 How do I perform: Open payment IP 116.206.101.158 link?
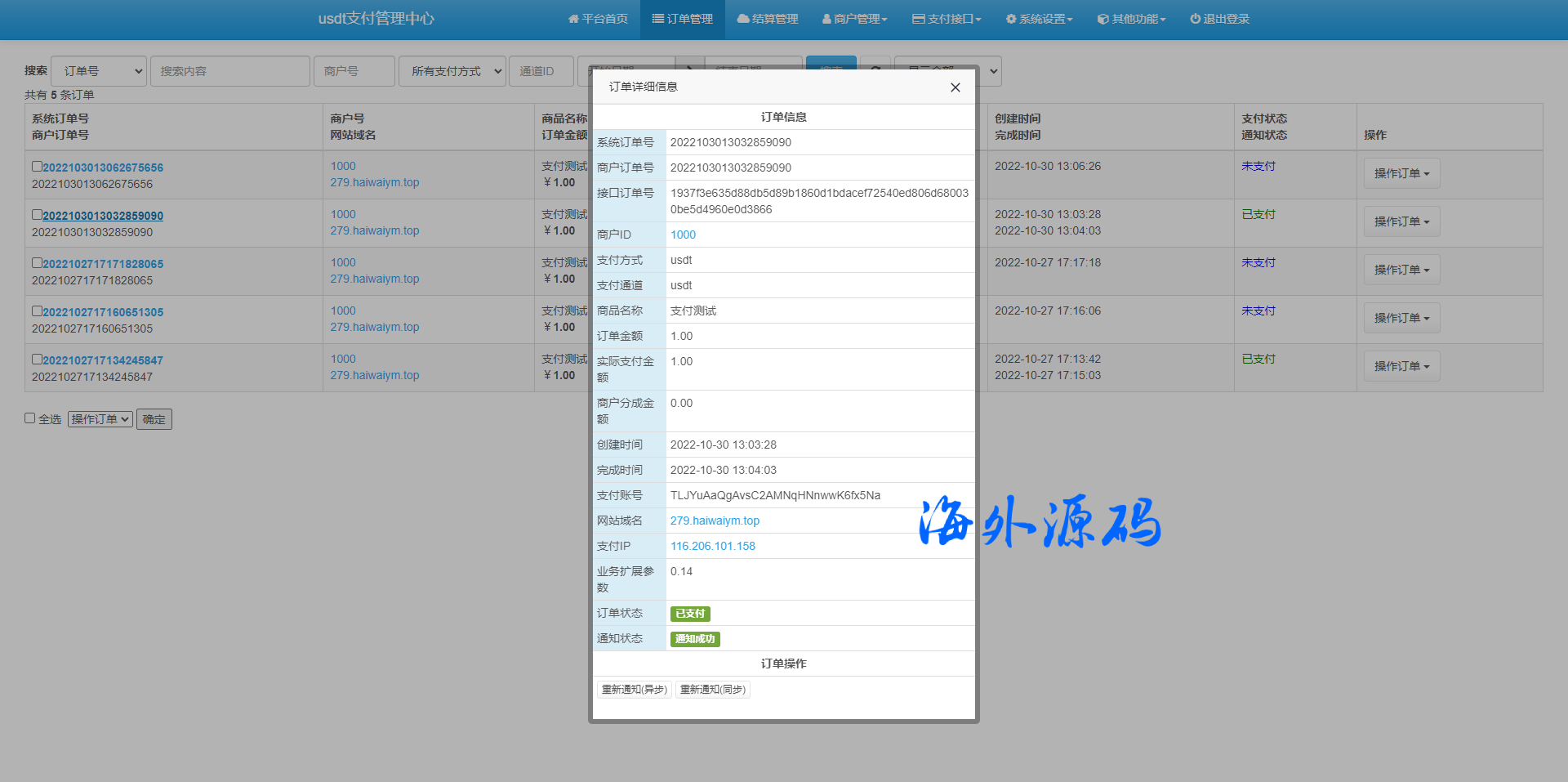(x=712, y=546)
